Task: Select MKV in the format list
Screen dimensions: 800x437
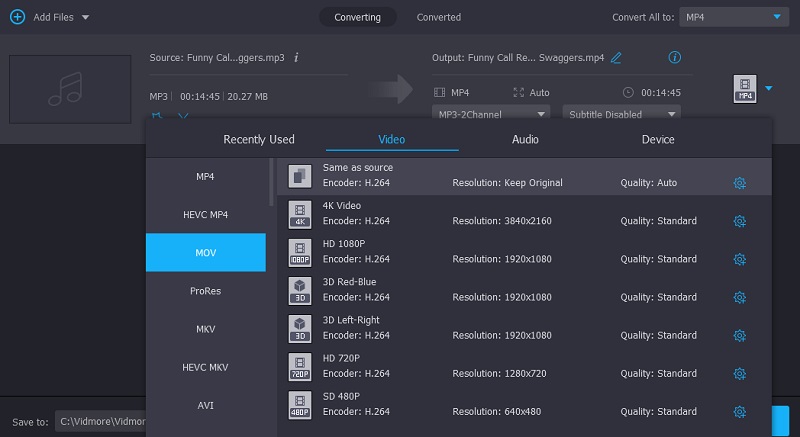Action: 205,329
